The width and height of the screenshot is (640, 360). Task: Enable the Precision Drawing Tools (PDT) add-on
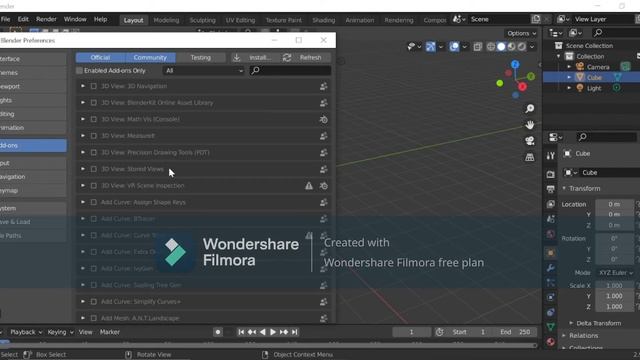point(94,153)
